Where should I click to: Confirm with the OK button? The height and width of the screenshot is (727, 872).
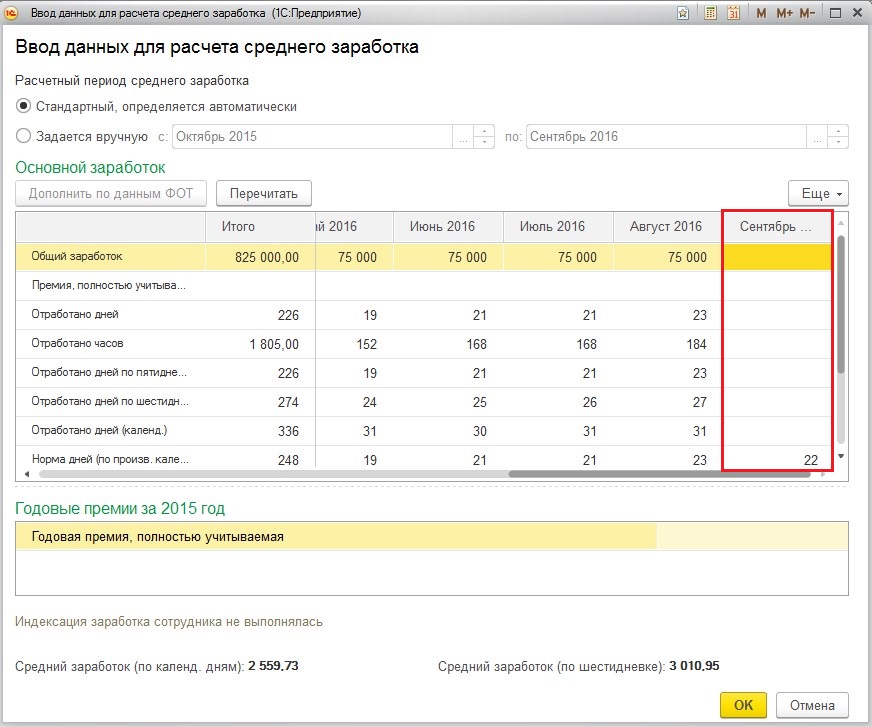pyautogui.click(x=743, y=705)
